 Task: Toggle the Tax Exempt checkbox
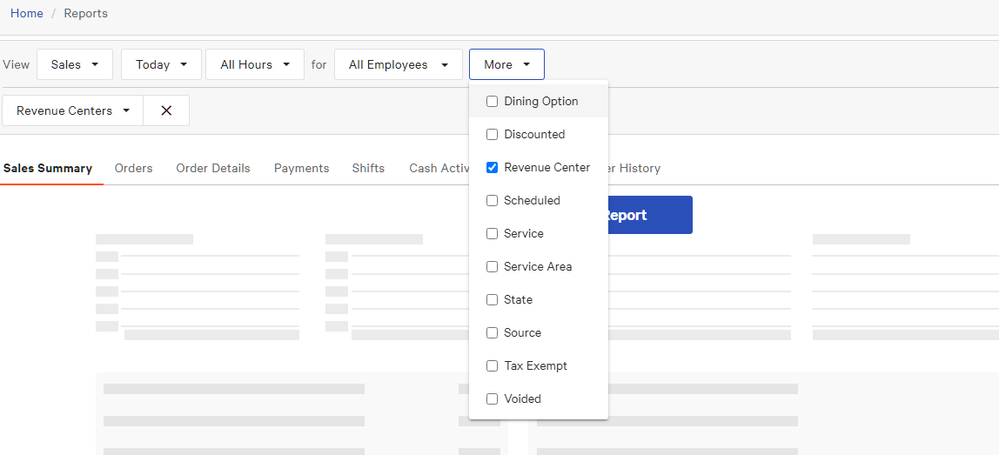[x=492, y=366]
